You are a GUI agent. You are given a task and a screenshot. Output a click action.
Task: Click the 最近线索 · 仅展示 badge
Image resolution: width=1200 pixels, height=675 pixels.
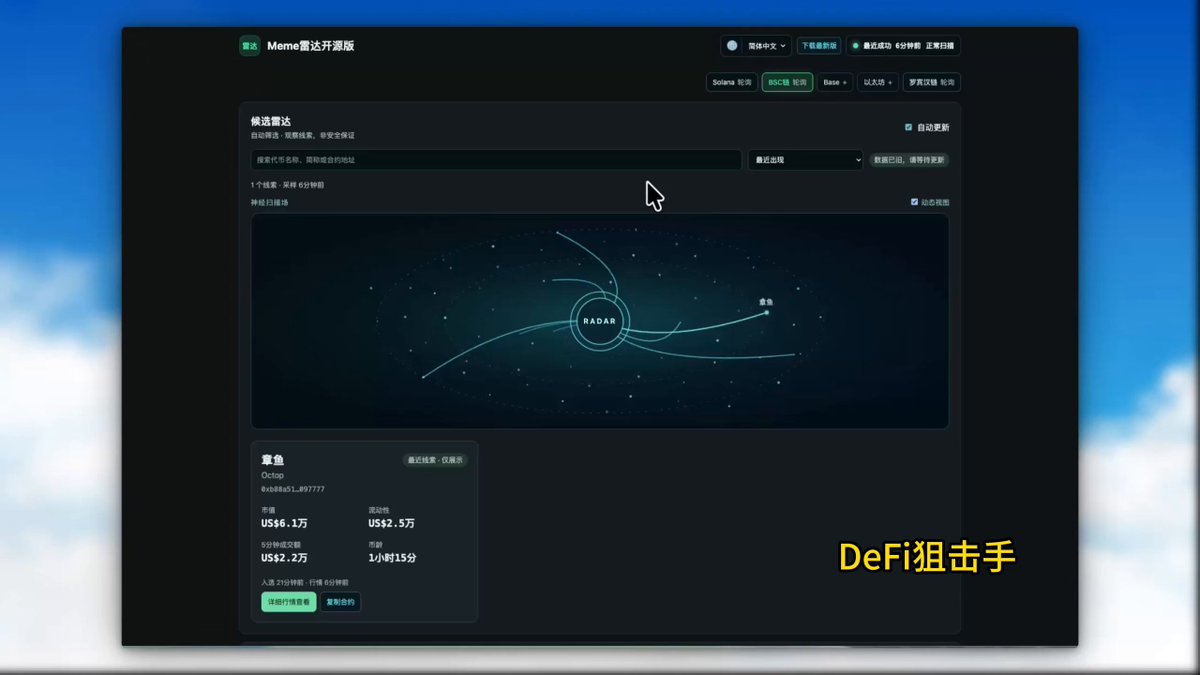pyautogui.click(x=435, y=460)
